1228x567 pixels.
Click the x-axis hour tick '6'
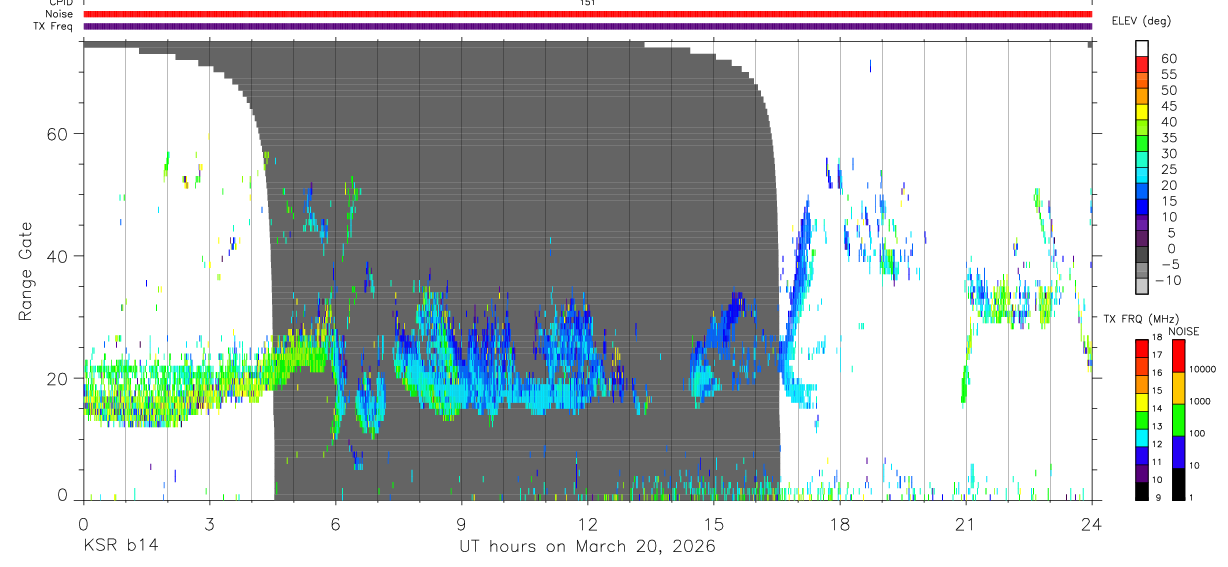click(336, 524)
